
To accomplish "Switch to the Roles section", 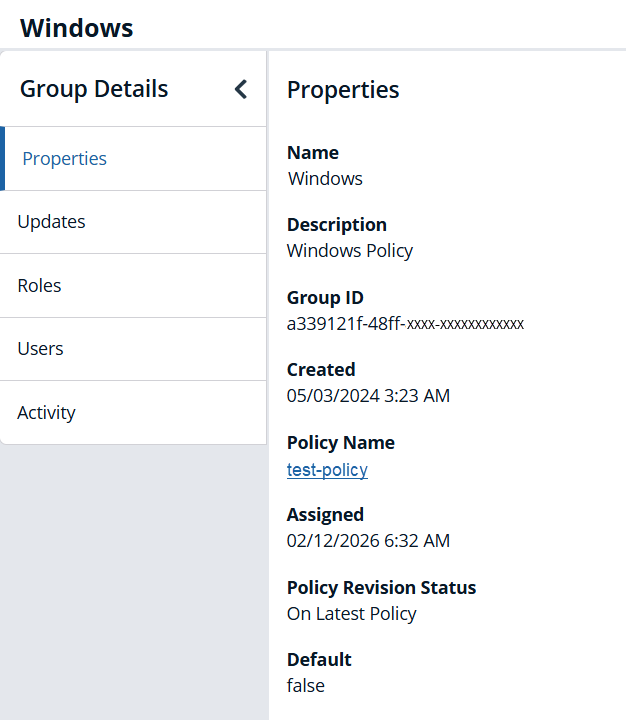I will (x=133, y=286).
